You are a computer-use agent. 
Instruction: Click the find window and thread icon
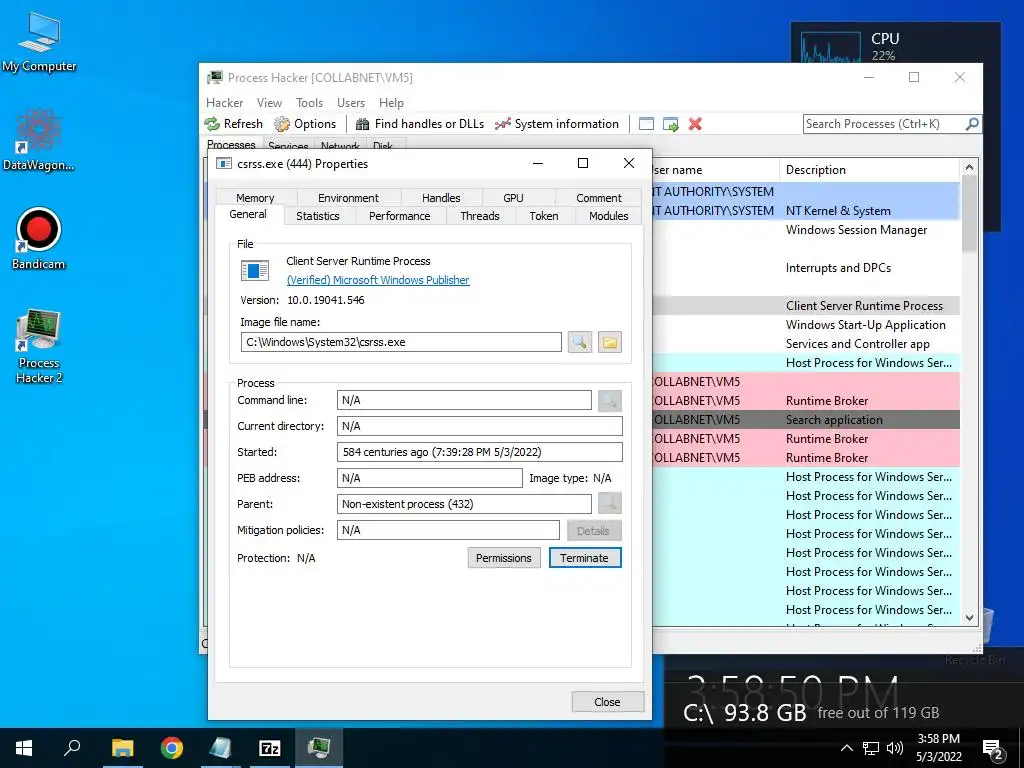click(x=671, y=123)
